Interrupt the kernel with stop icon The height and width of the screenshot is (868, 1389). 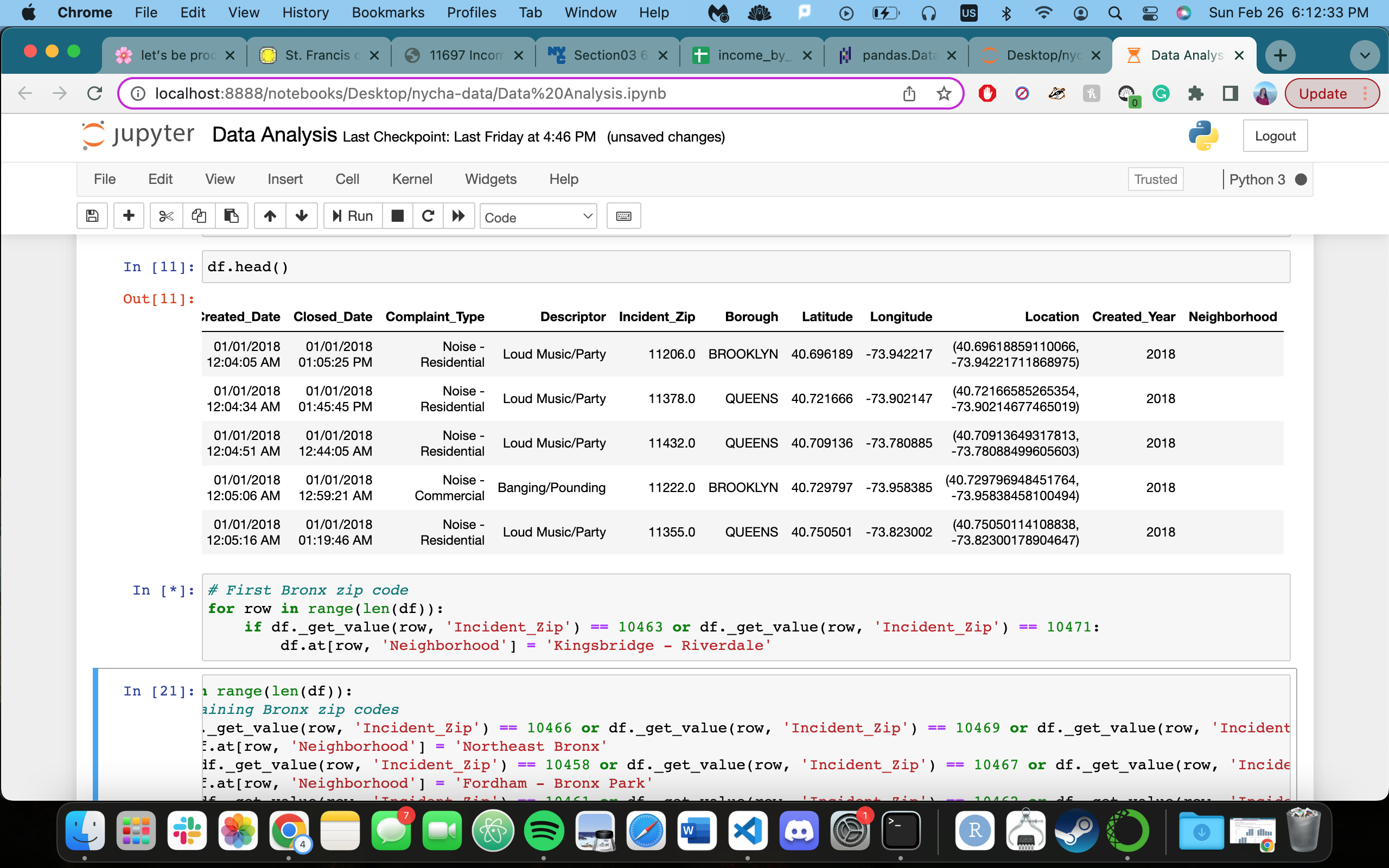pos(397,216)
